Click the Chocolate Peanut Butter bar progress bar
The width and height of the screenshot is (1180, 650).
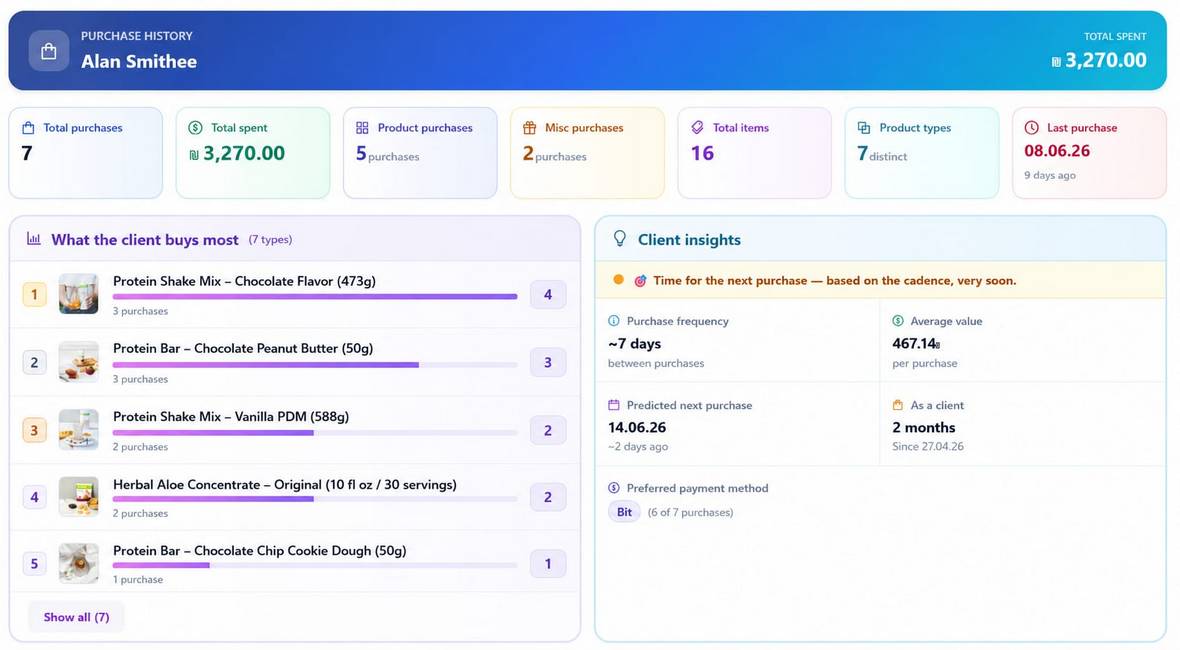pyautogui.click(x=315, y=365)
